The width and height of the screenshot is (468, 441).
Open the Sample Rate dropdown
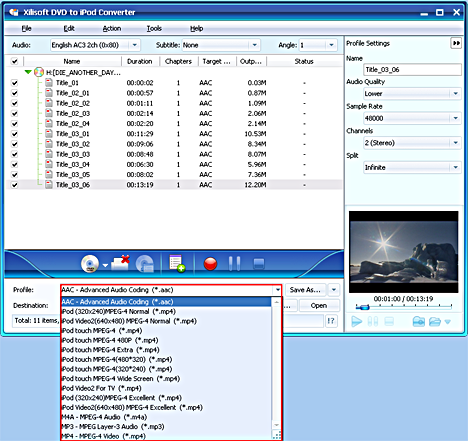click(x=456, y=118)
